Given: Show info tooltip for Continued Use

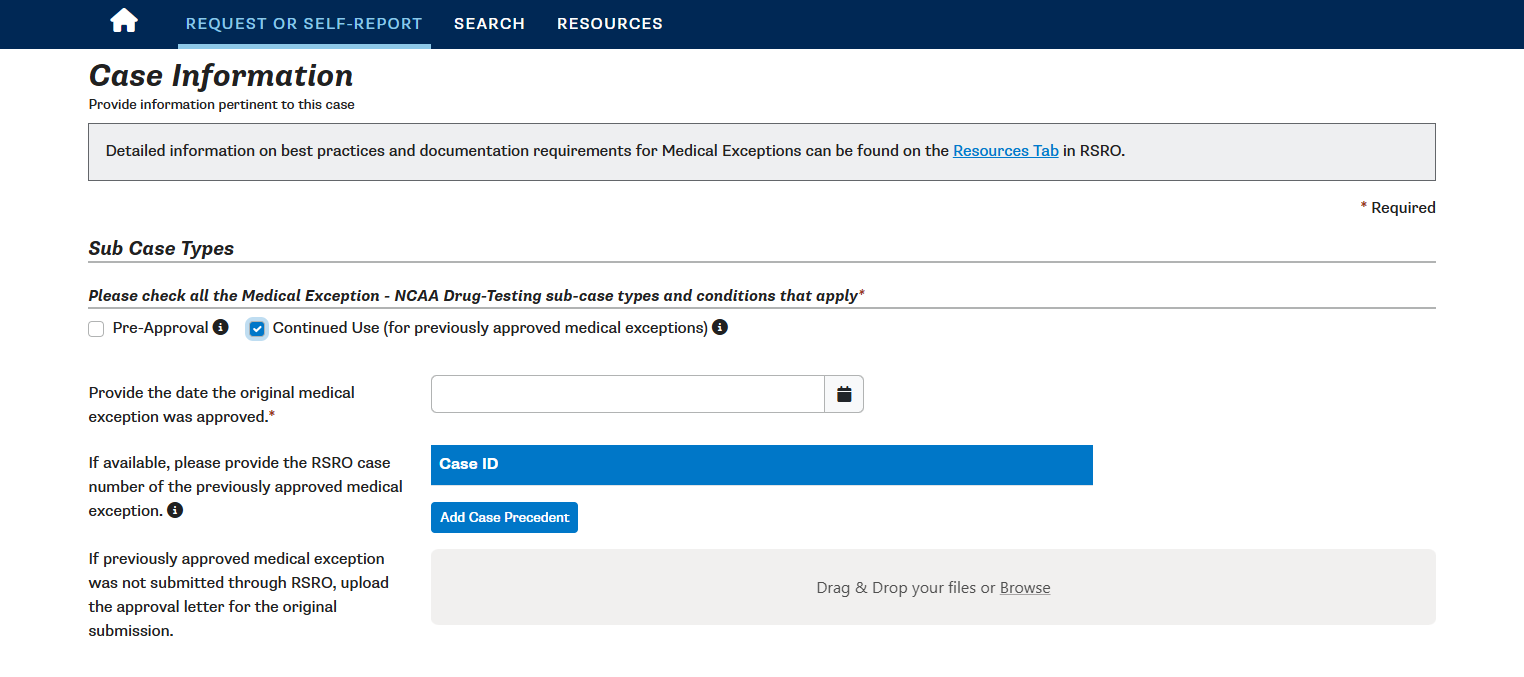Looking at the screenshot, I should tap(720, 327).
